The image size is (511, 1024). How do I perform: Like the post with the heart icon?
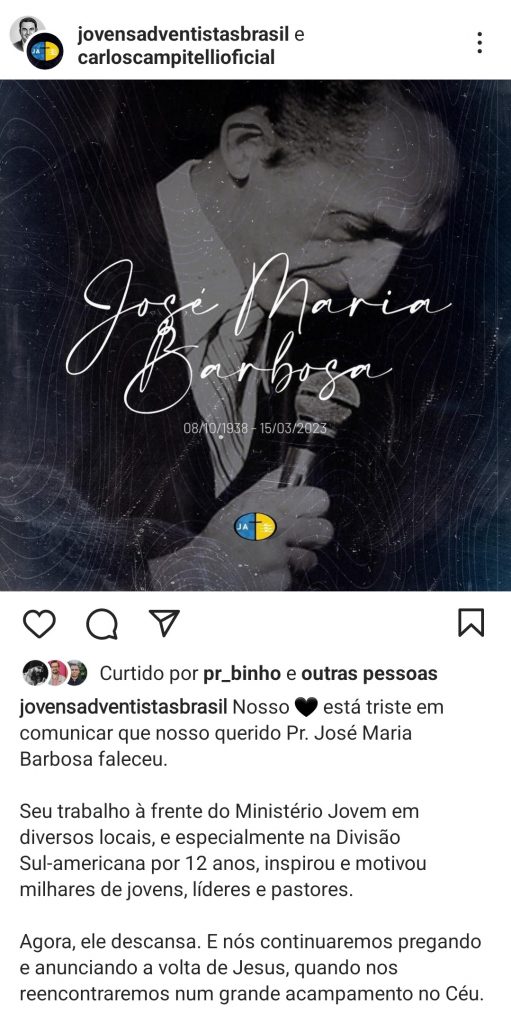pos(39,623)
